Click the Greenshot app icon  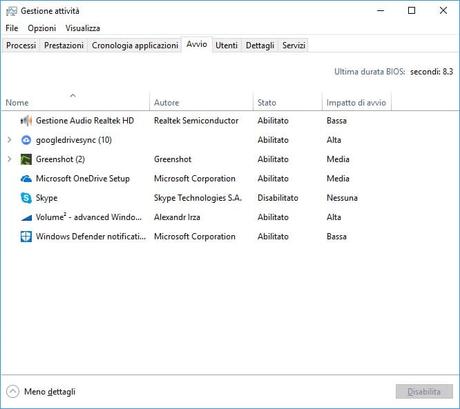[26, 159]
